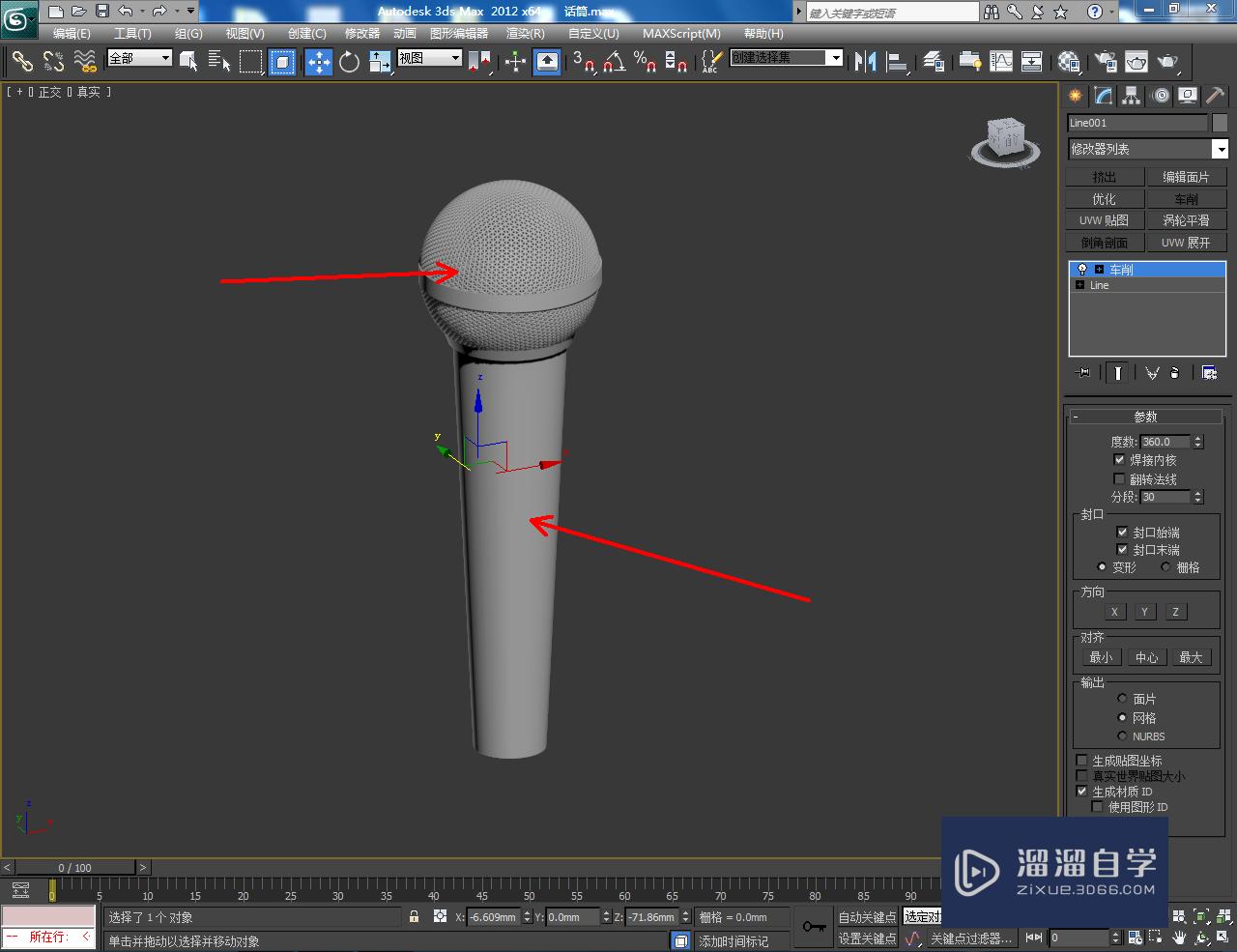1237x952 pixels.
Task: Click the 涡轮平滑 modifier button
Action: tap(1186, 220)
